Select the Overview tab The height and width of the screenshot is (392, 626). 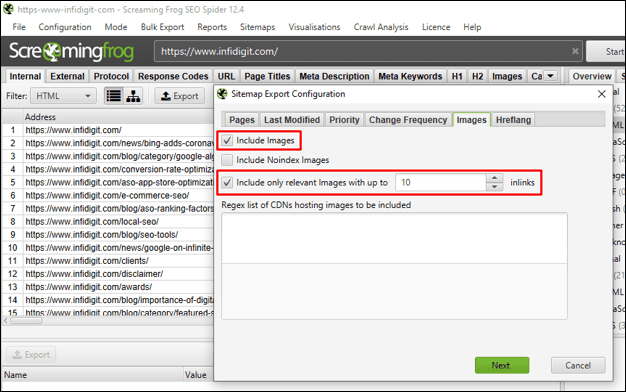coord(592,76)
